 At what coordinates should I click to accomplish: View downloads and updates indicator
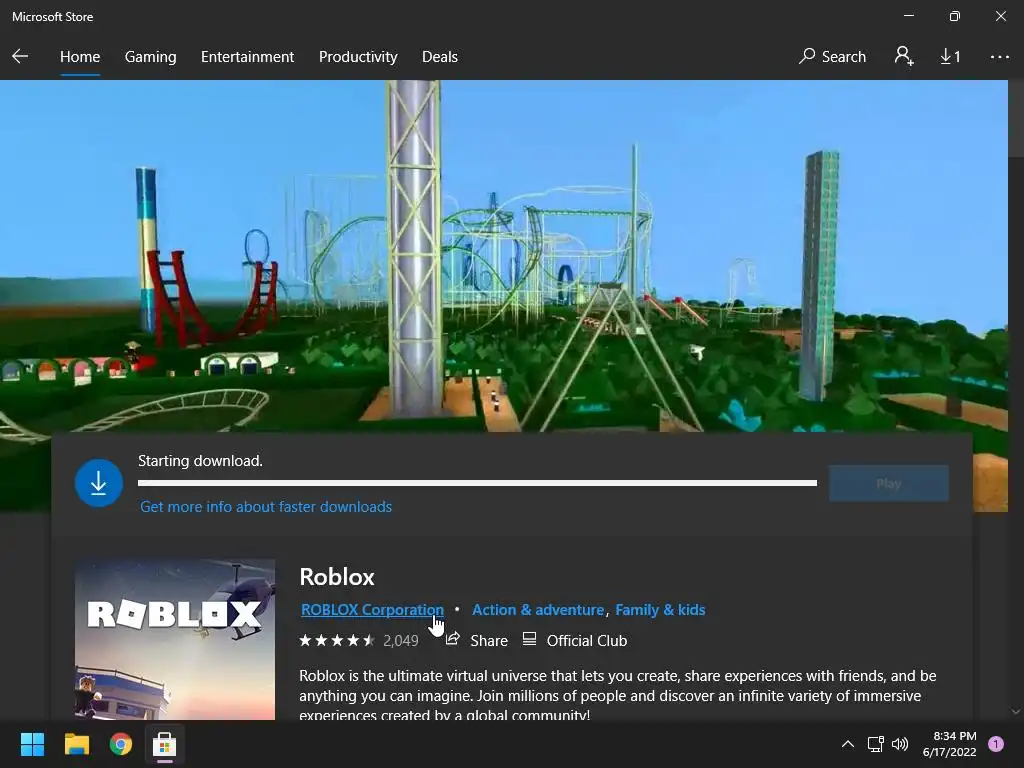pos(950,57)
